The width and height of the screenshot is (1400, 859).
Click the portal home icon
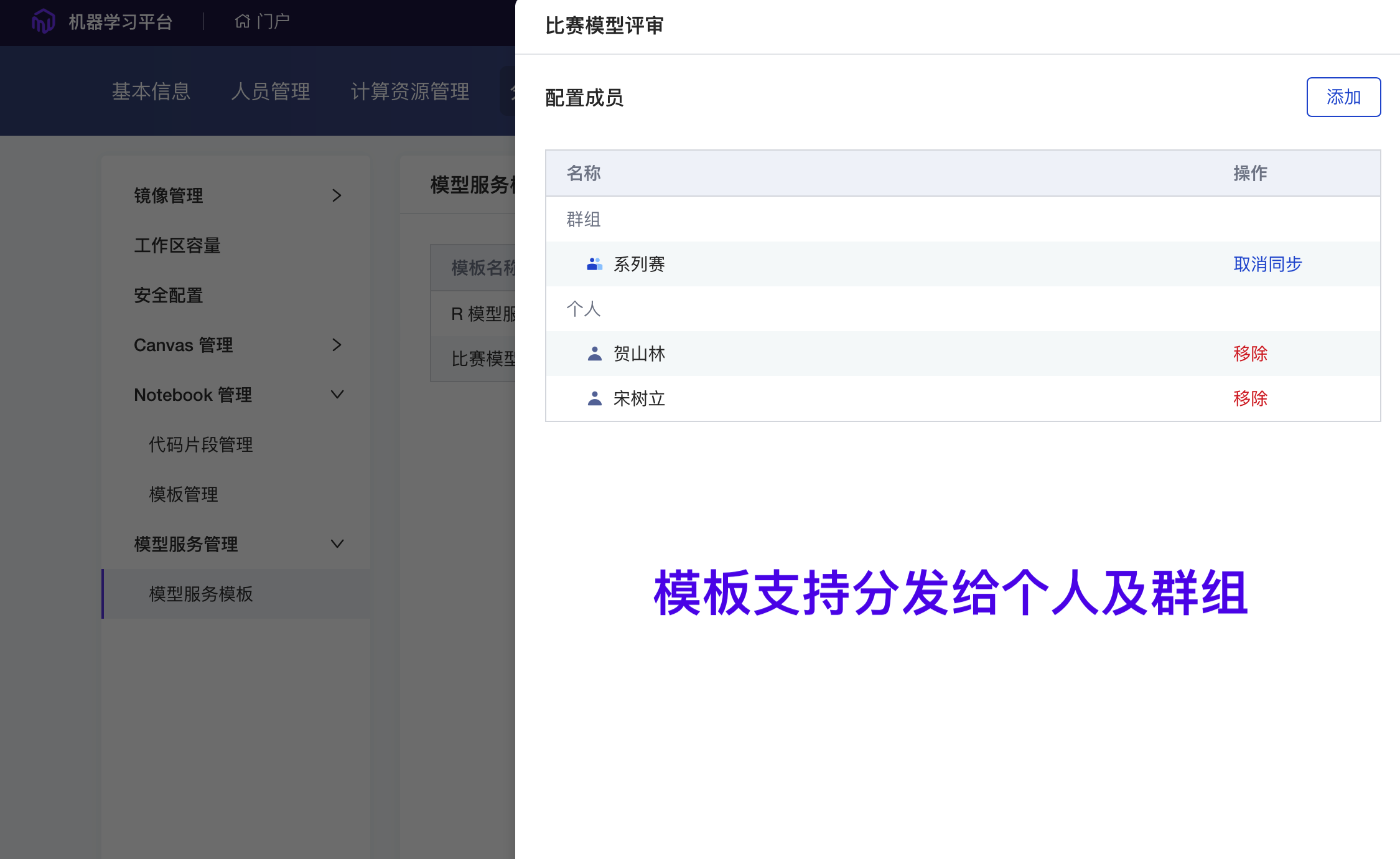tap(242, 22)
